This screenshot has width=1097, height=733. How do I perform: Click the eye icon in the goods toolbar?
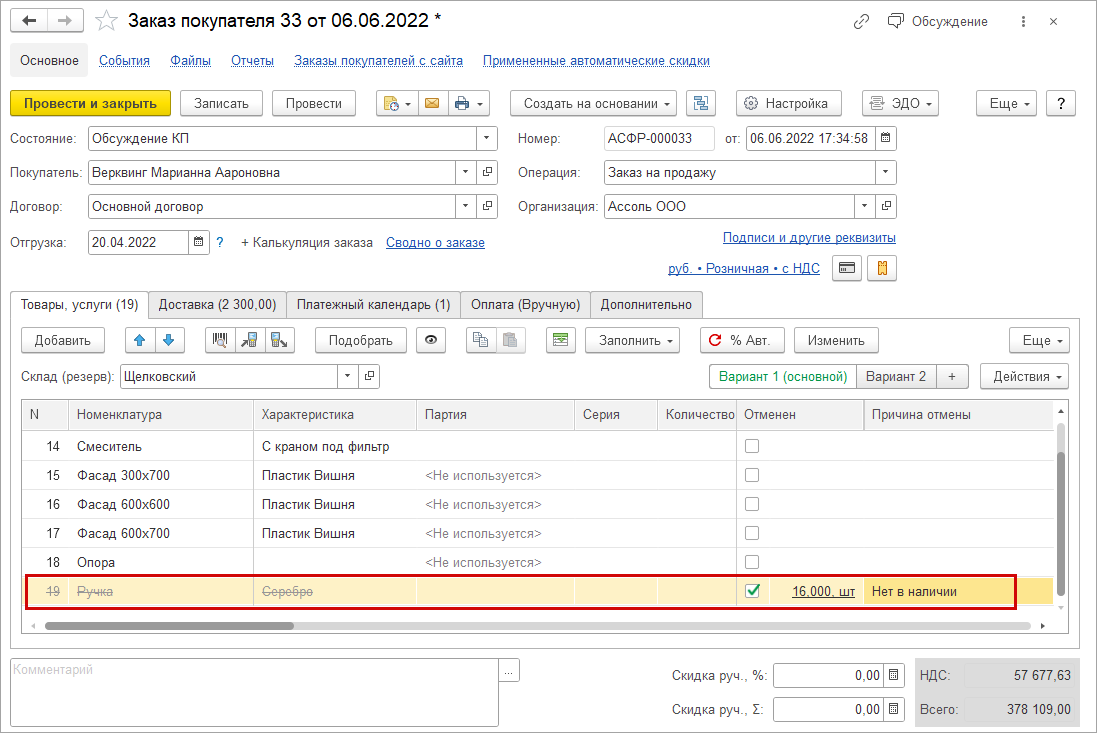pos(431,340)
